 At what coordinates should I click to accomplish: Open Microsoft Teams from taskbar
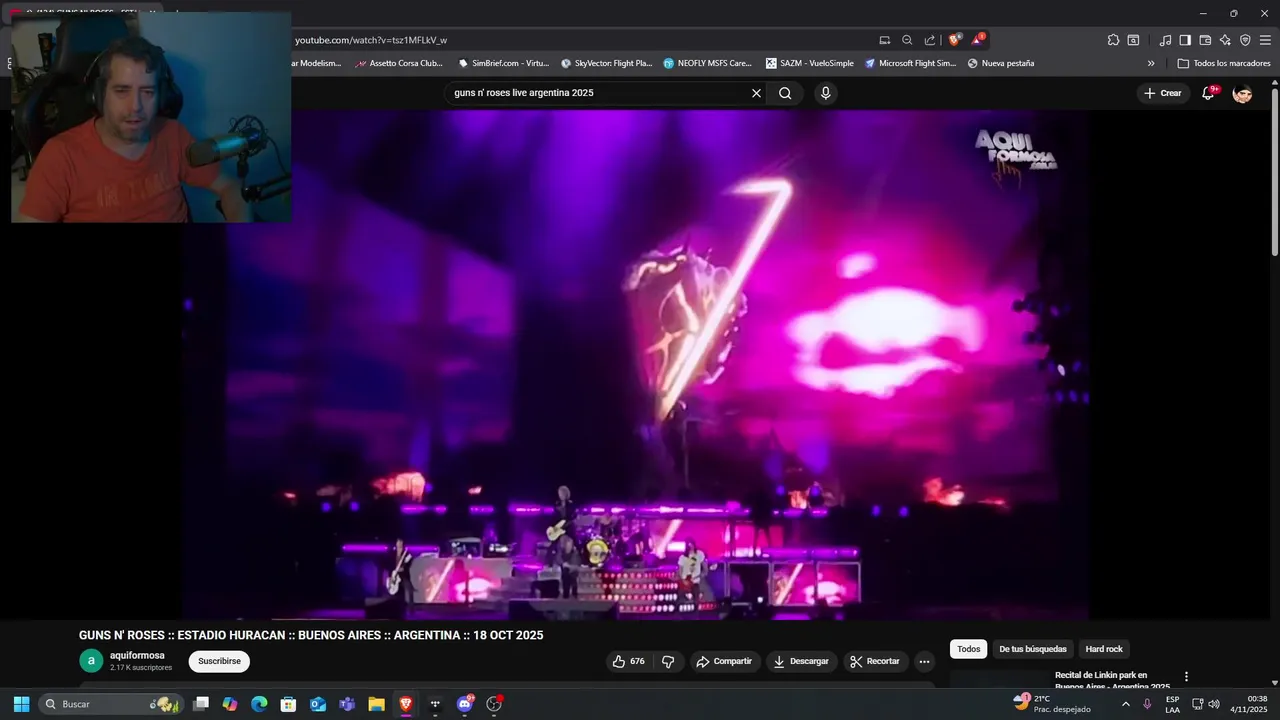(347, 704)
